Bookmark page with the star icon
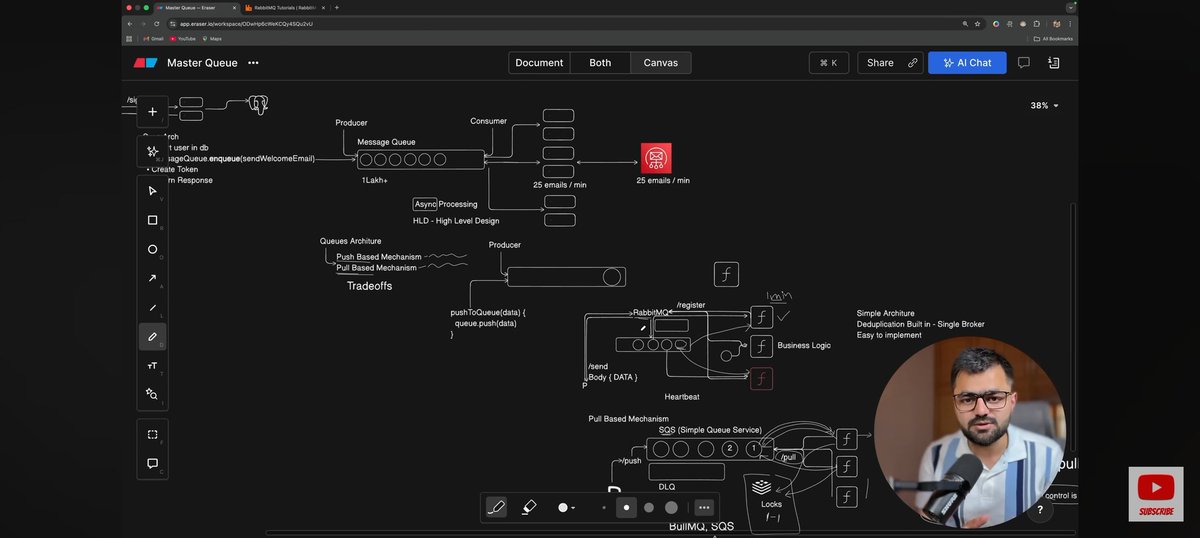 point(977,23)
